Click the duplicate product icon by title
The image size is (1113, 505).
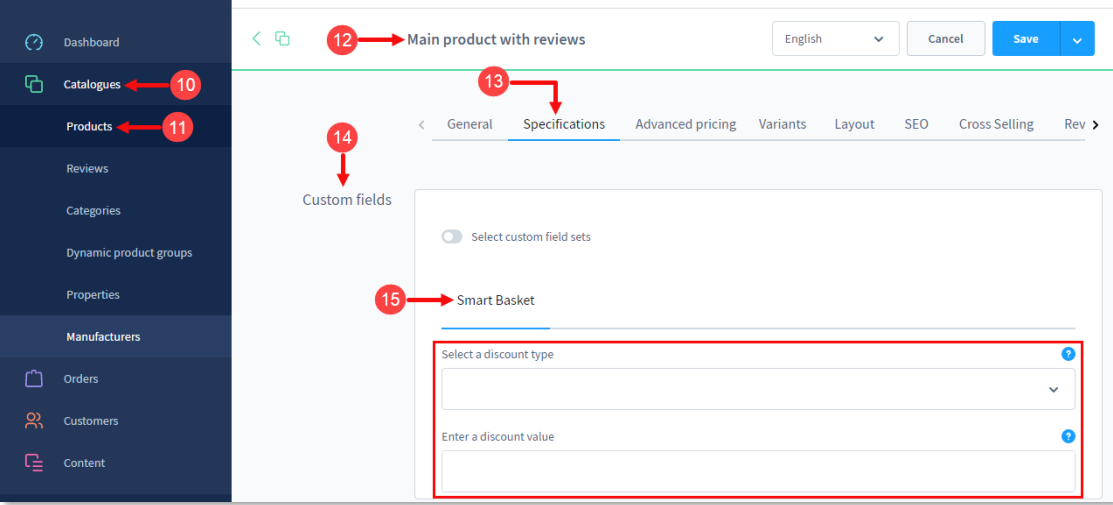(x=283, y=38)
